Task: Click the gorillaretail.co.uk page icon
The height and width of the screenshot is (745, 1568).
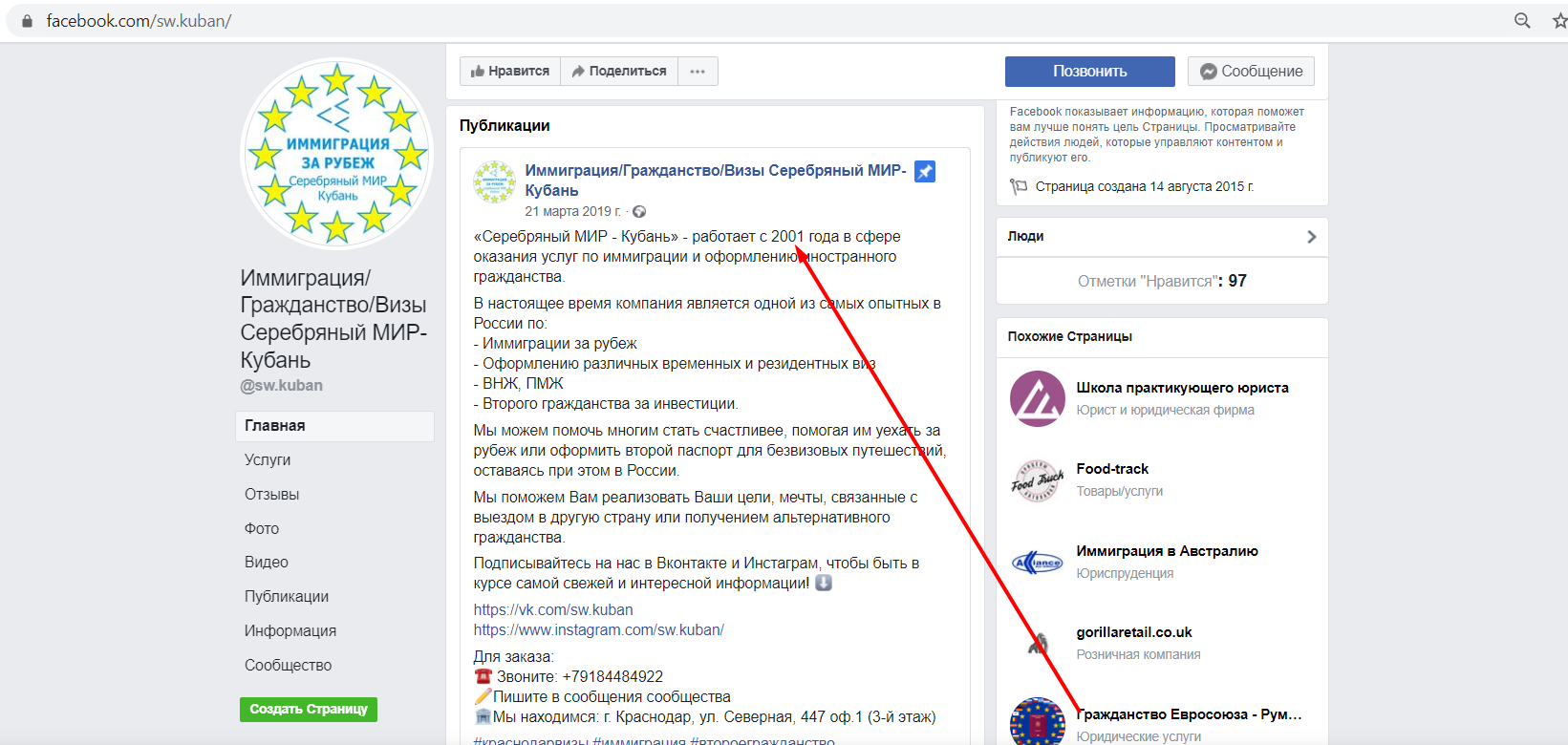Action: (1038, 643)
